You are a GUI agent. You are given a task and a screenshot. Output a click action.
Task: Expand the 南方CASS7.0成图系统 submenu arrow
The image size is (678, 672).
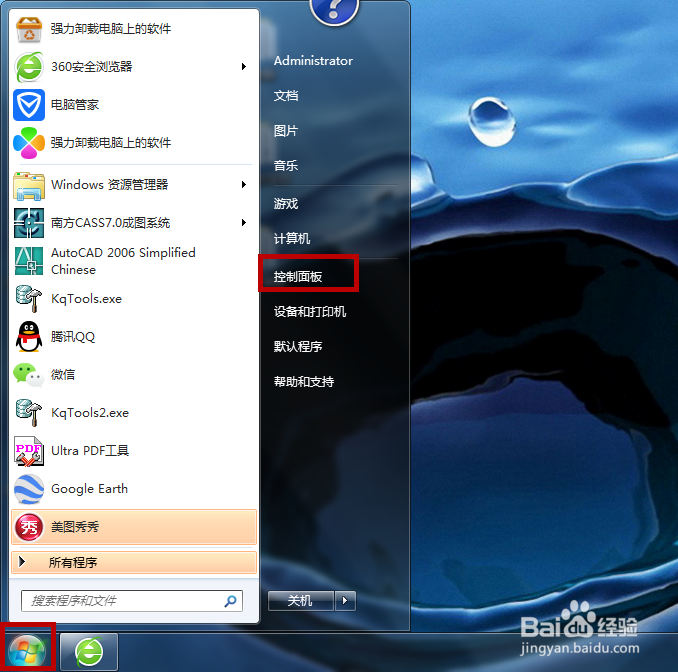[244, 223]
